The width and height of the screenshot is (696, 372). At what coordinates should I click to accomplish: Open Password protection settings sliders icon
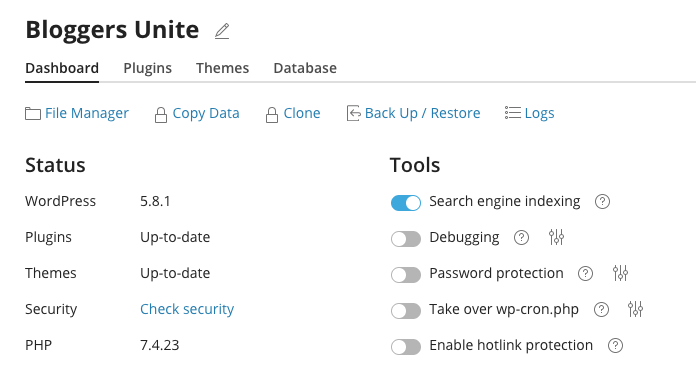620,273
